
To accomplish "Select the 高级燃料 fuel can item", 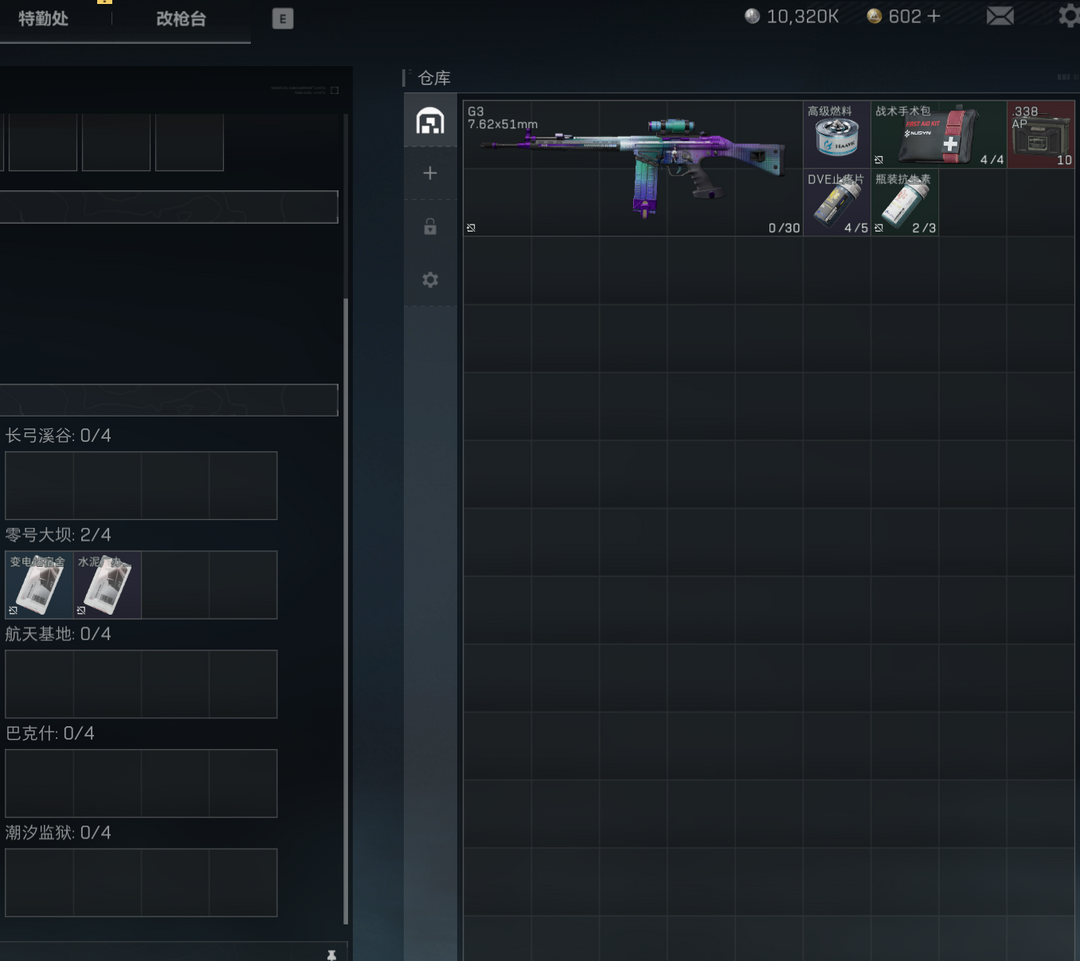I will coord(837,134).
